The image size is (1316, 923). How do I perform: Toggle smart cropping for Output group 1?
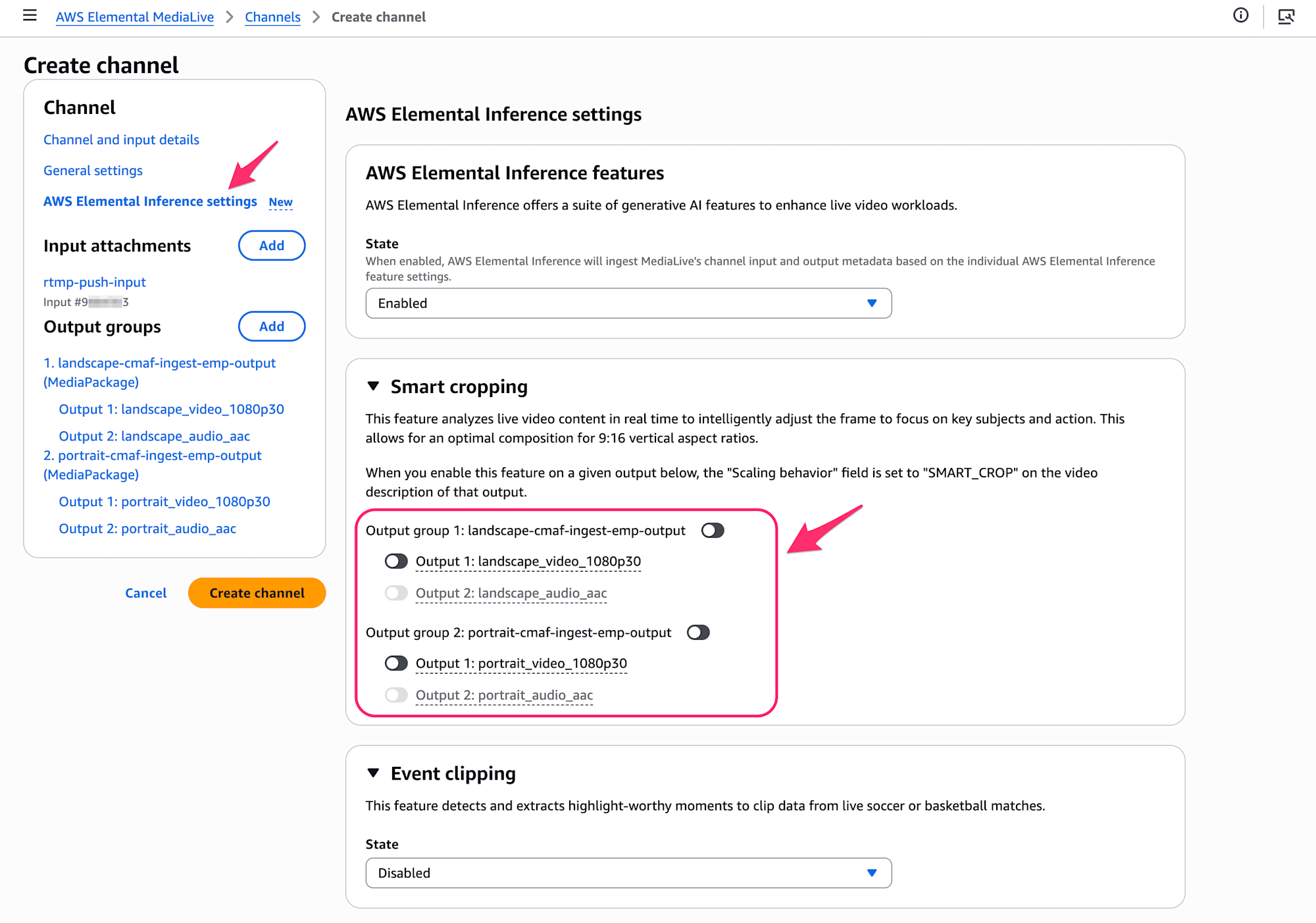click(713, 531)
